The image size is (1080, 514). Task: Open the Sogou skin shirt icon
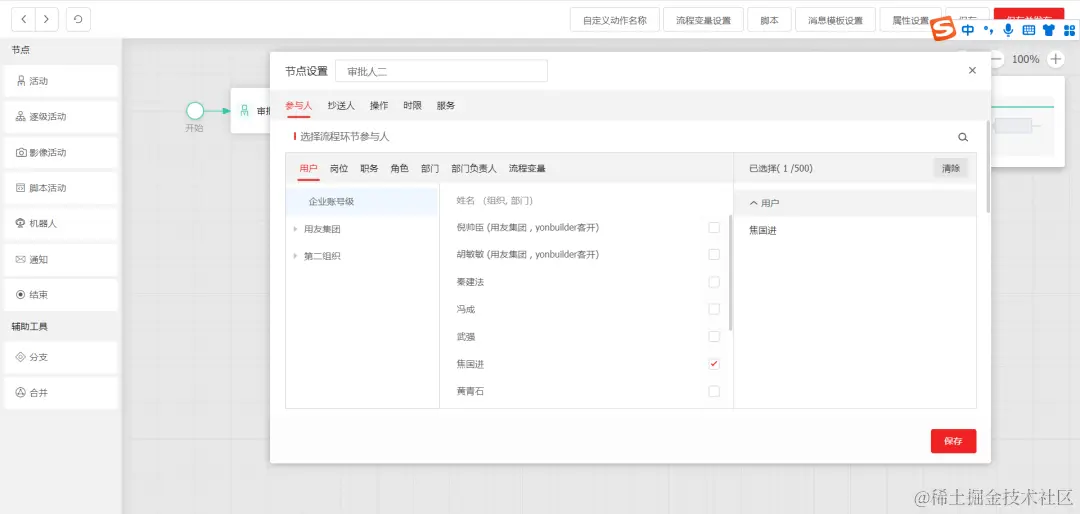(x=1049, y=30)
